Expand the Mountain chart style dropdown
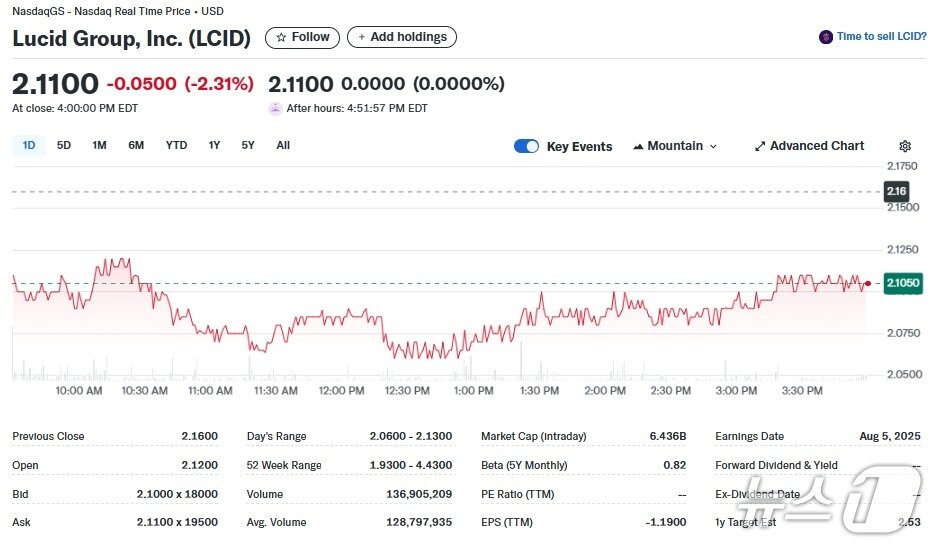Image resolution: width=935 pixels, height=547 pixels. point(713,146)
